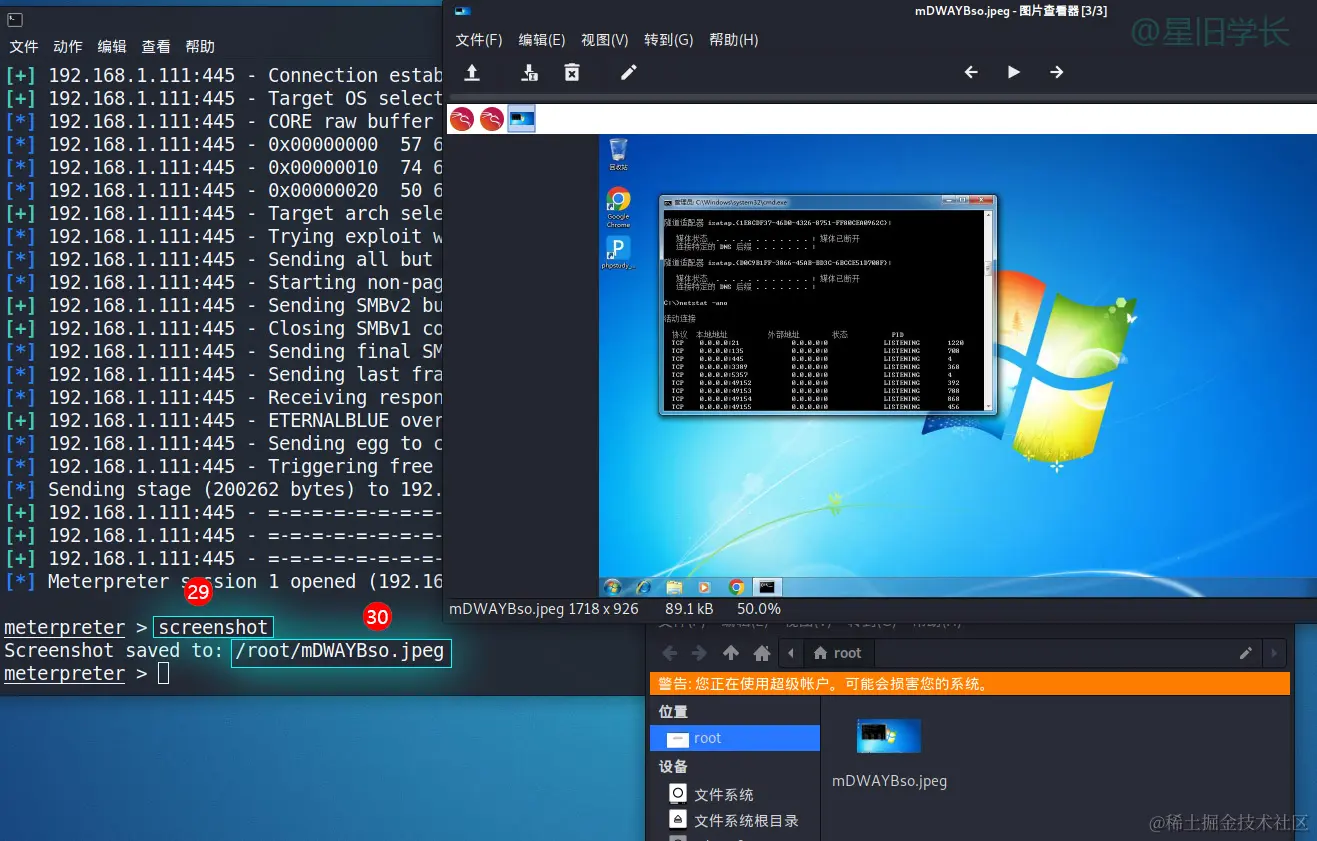Click the mDWAYBso.jpeg file name label in file manager
1317x841 pixels.
[889, 781]
